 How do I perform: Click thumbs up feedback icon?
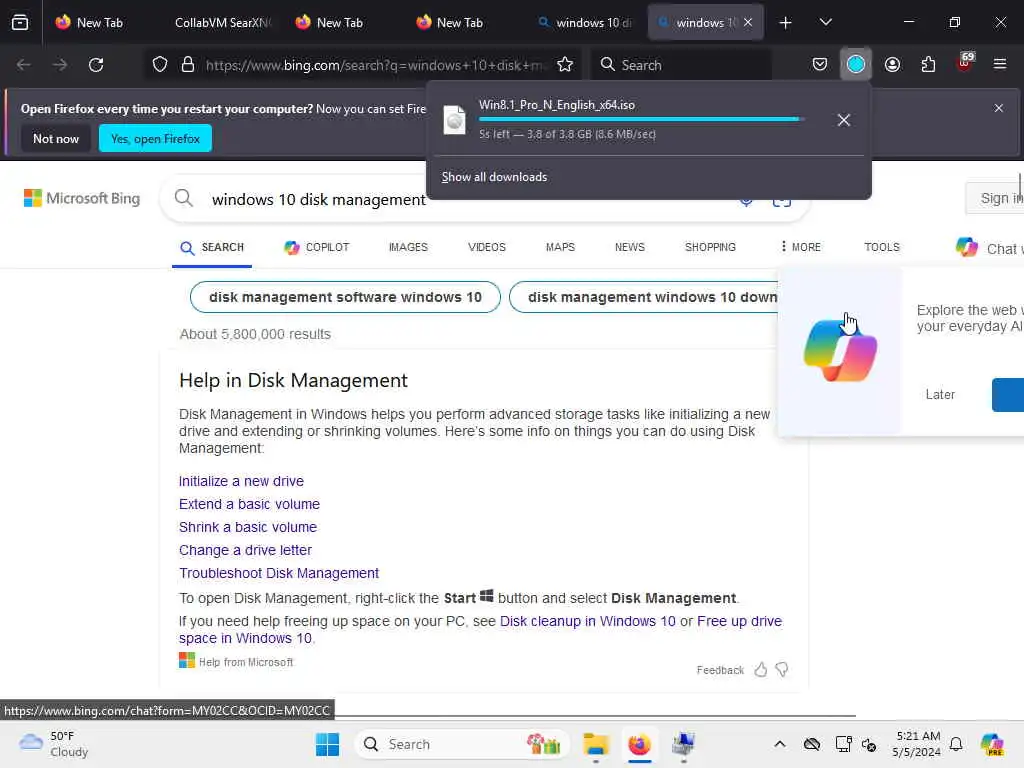coord(760,669)
